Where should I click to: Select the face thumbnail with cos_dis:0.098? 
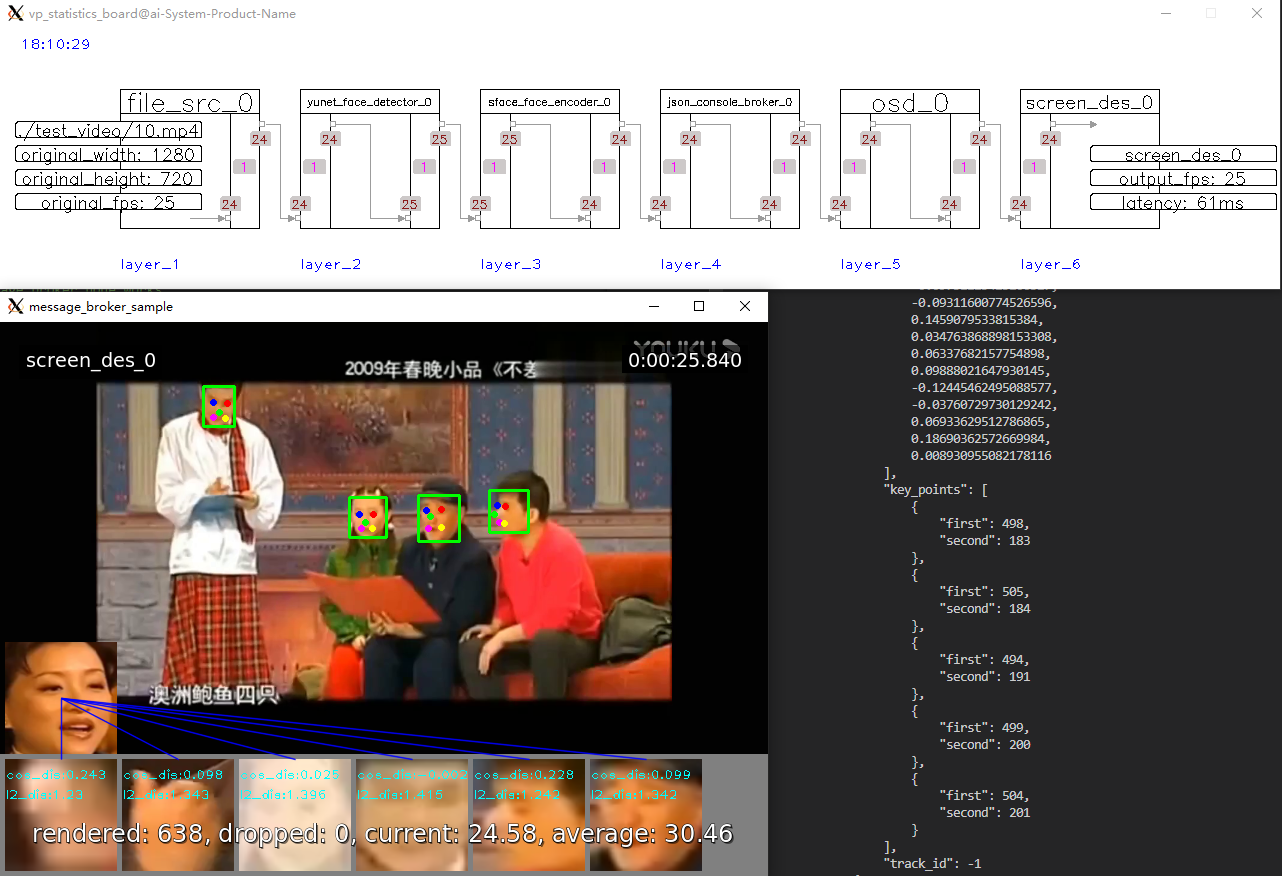pos(177,815)
